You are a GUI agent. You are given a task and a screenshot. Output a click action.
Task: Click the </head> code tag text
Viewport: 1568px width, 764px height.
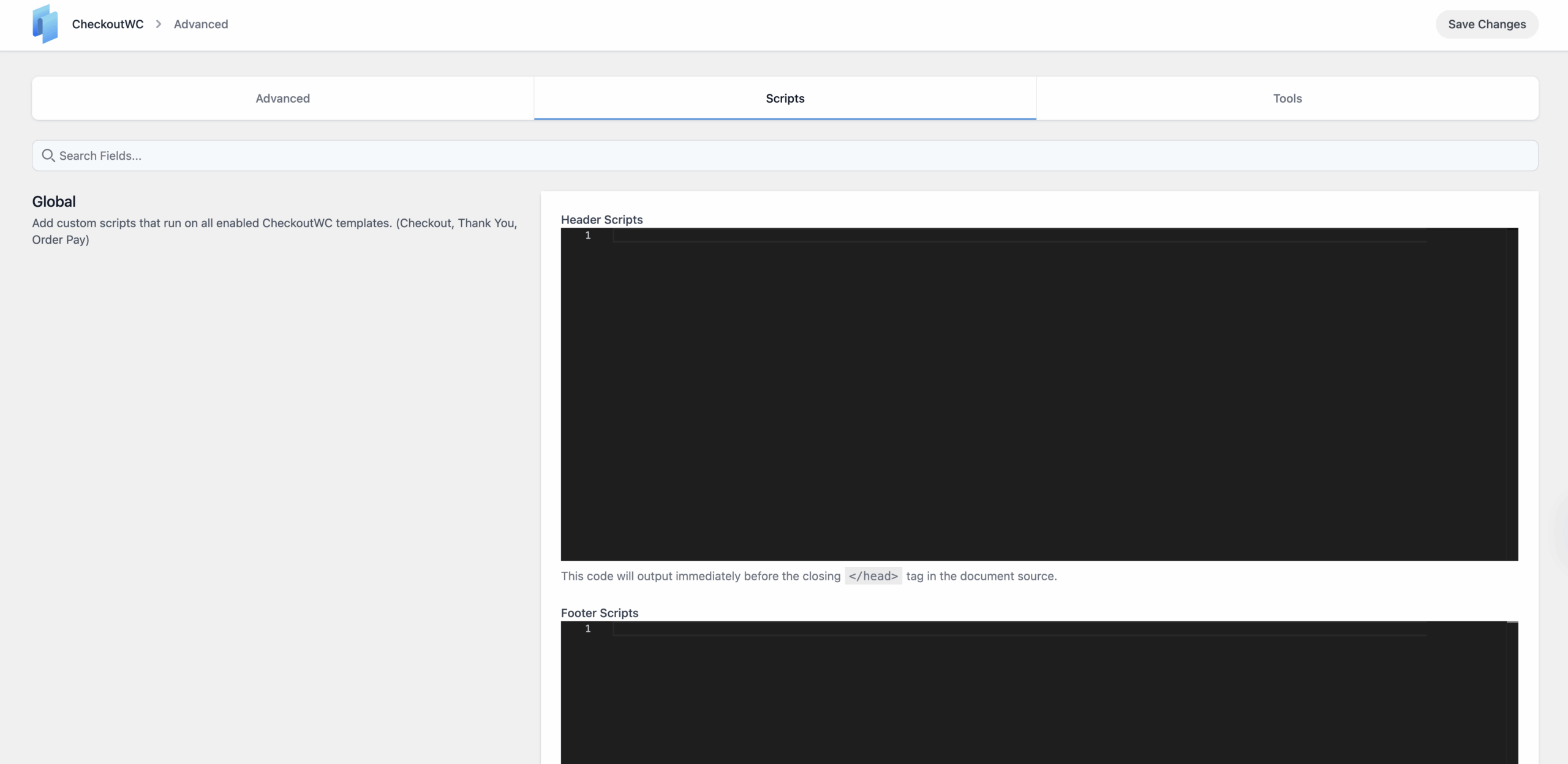[x=873, y=576]
